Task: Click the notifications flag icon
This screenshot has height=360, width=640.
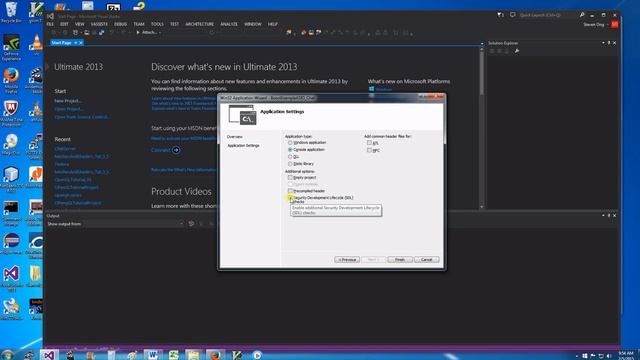Action: point(500,15)
